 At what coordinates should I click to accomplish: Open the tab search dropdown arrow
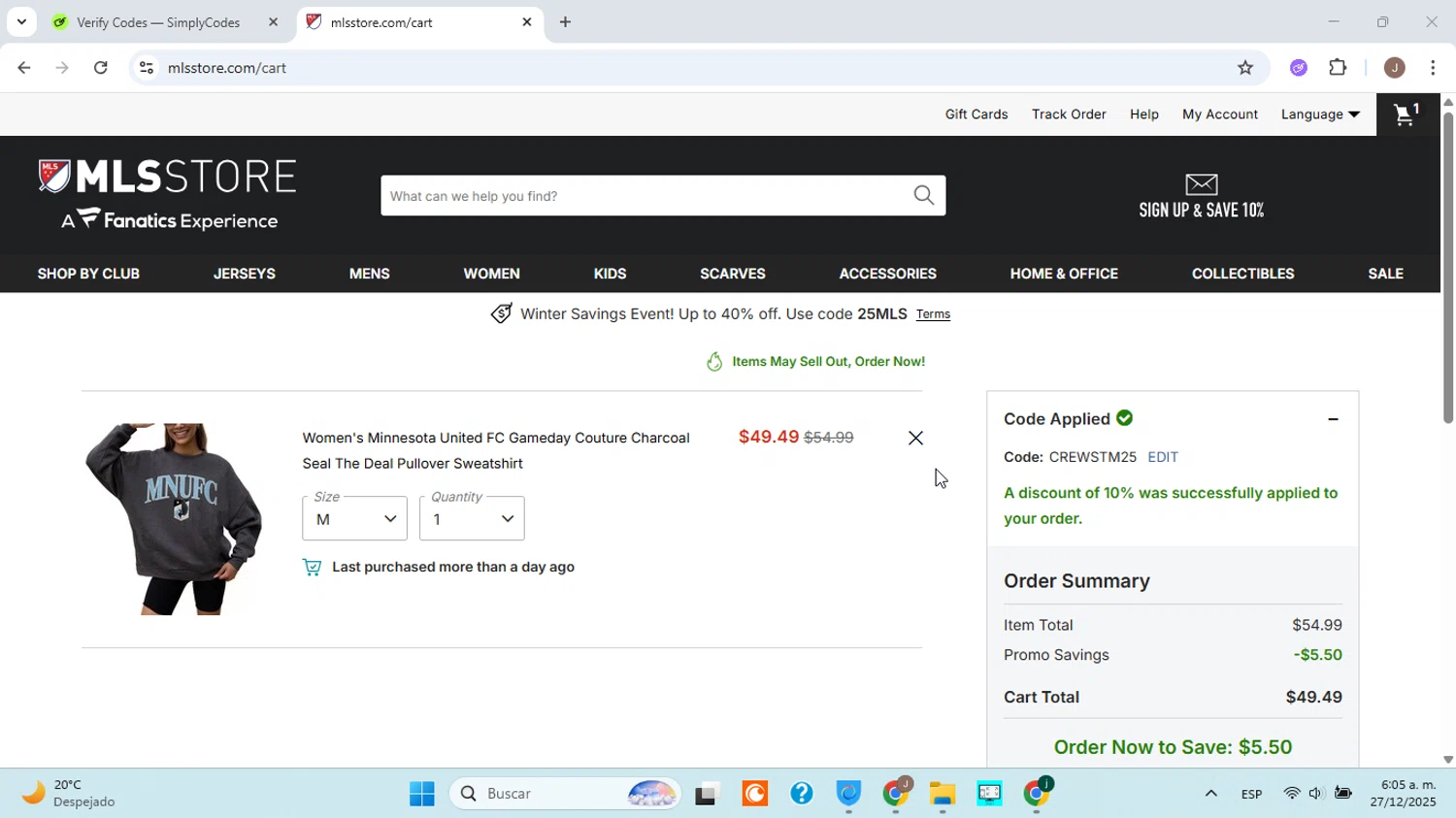tap(21, 21)
